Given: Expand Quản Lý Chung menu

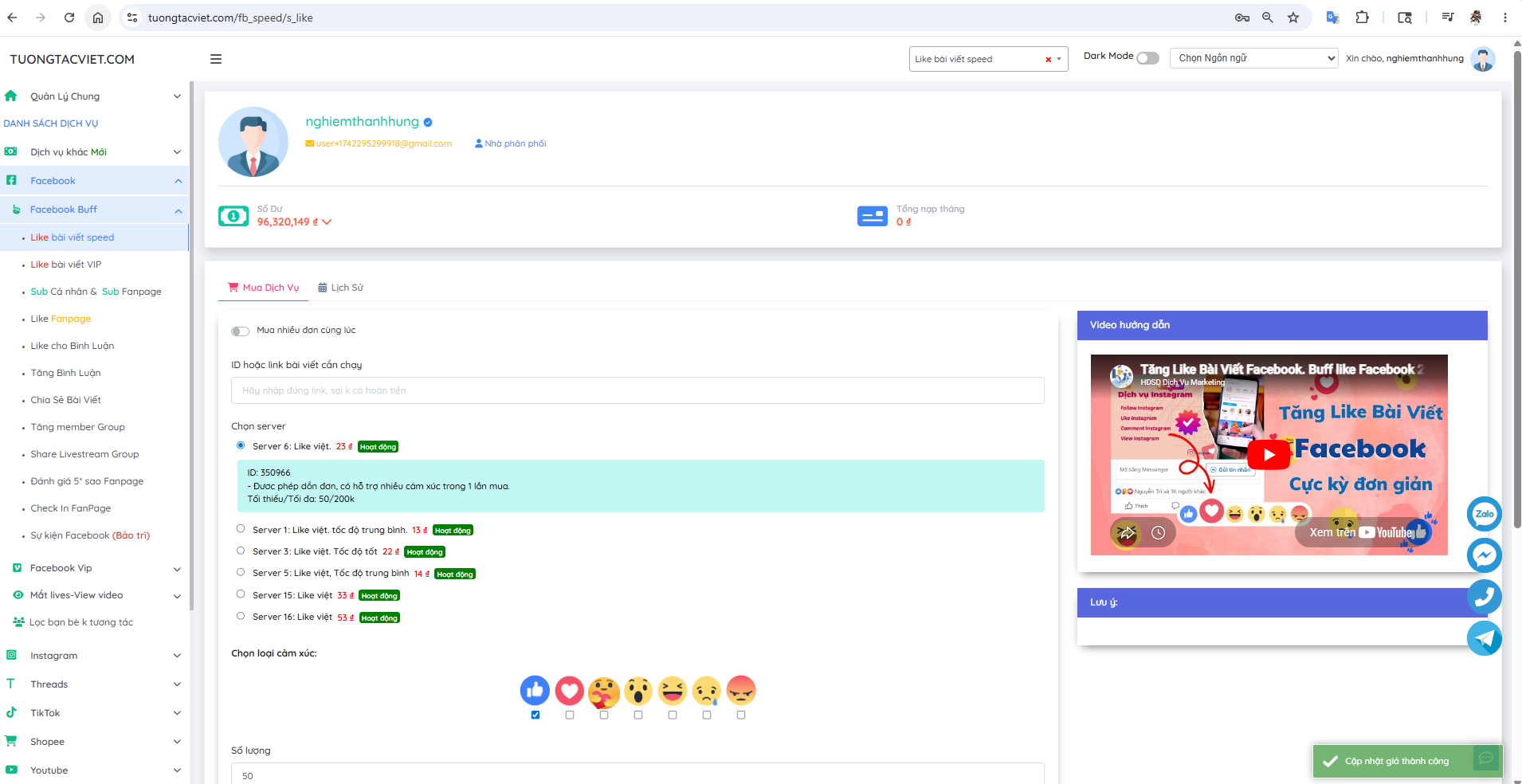Looking at the screenshot, I should 94,96.
